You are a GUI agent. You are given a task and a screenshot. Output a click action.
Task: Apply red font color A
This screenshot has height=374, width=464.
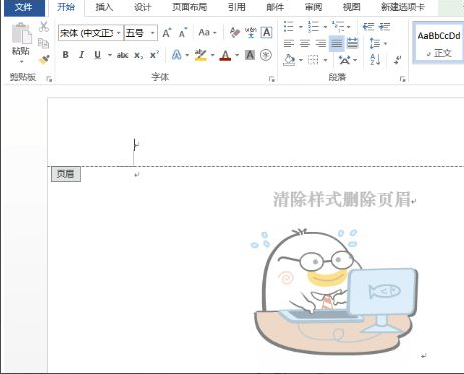[x=226, y=55]
